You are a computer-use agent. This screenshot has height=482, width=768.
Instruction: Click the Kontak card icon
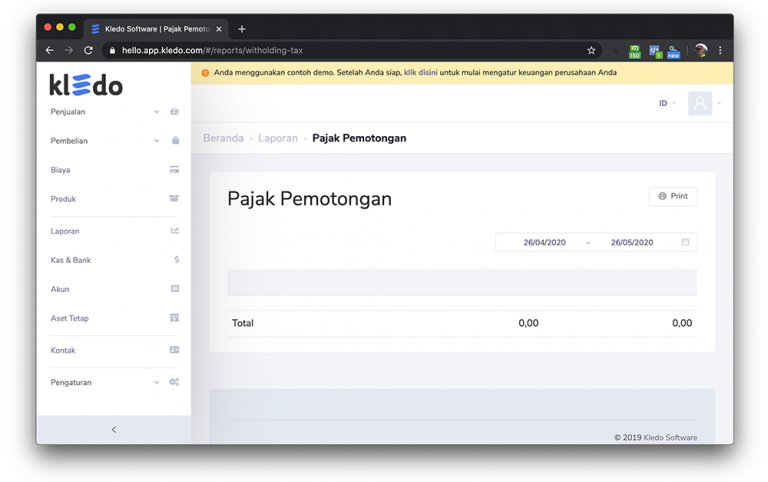(x=174, y=350)
